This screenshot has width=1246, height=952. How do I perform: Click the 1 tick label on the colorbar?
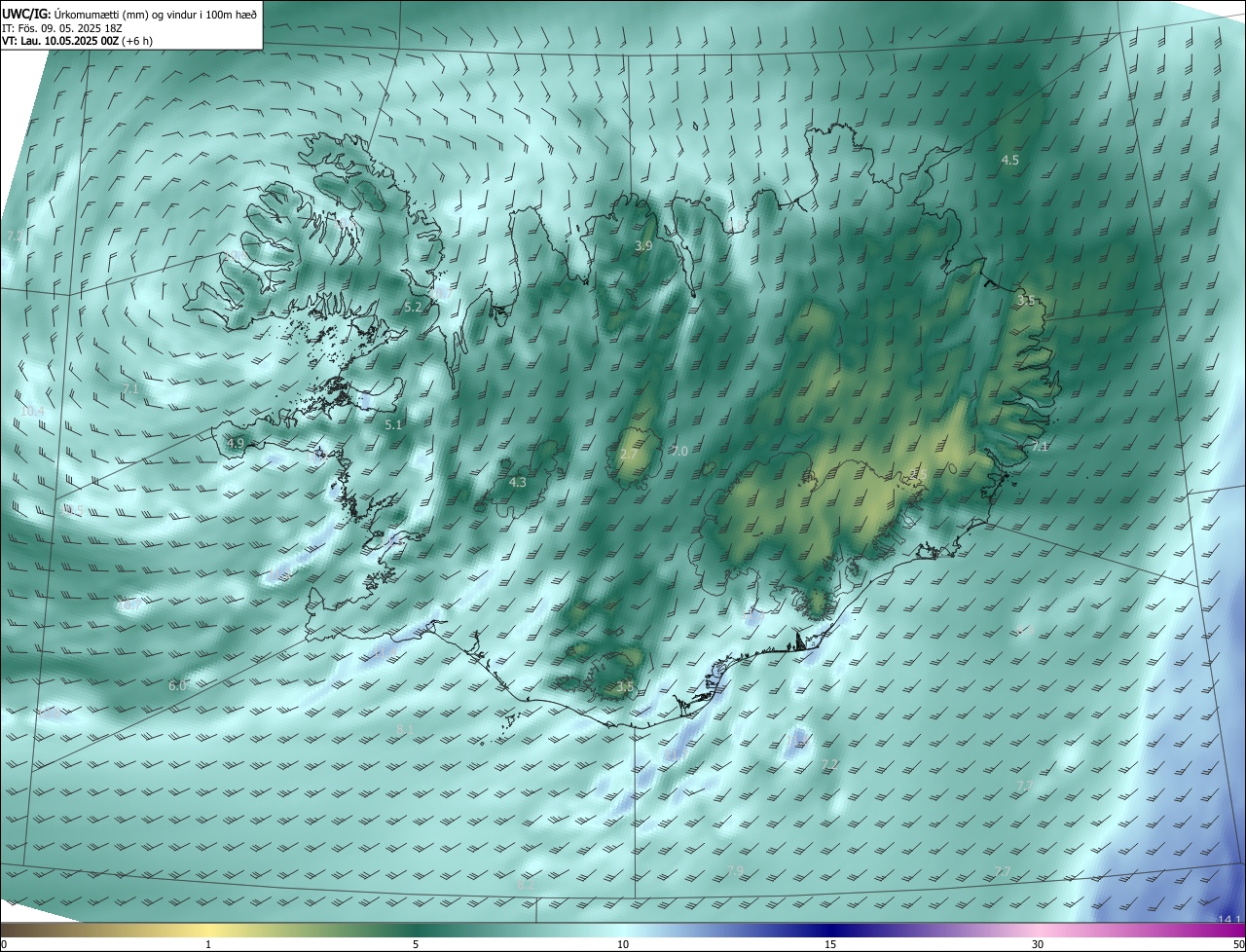(x=208, y=944)
